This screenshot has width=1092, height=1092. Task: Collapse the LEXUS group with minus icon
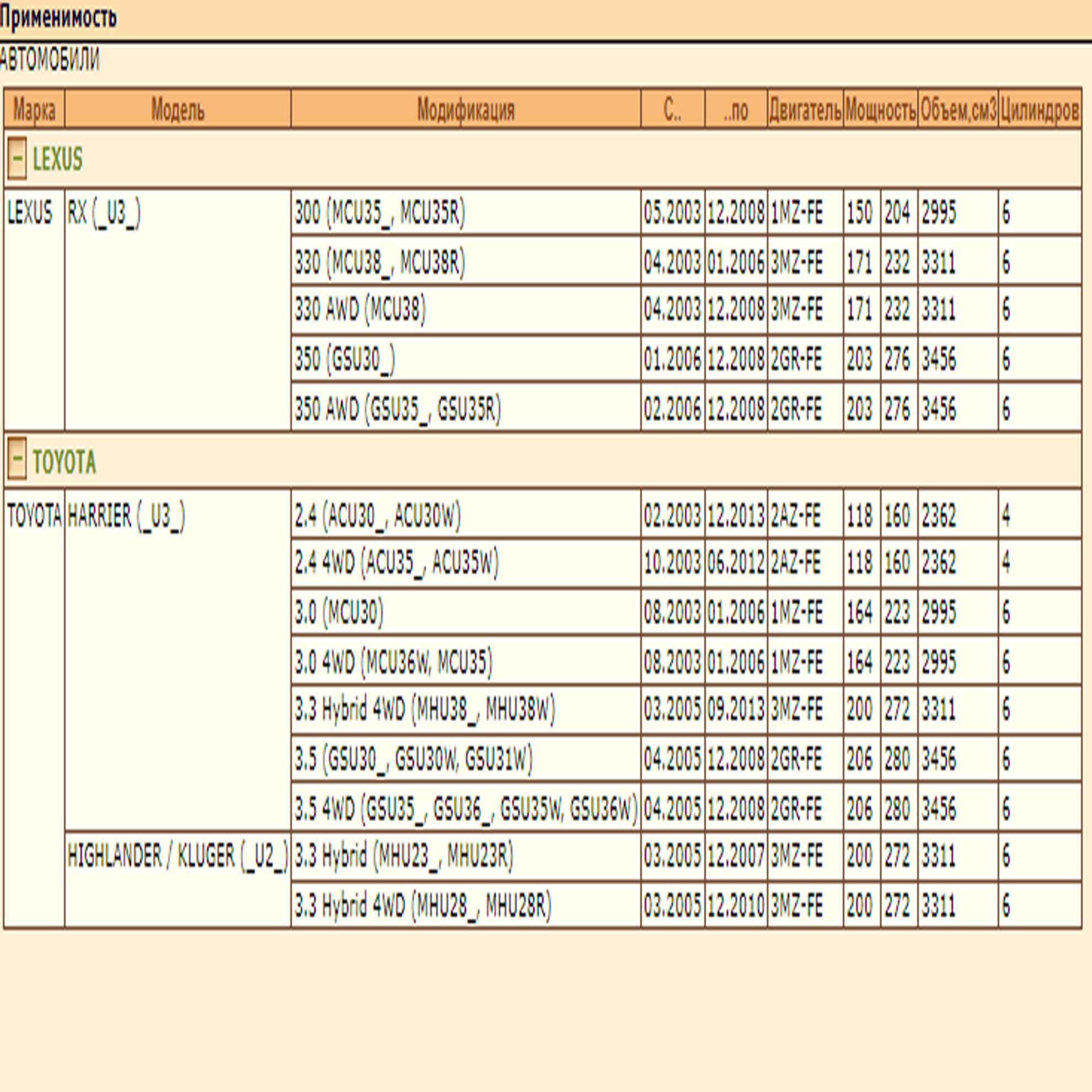click(x=17, y=158)
